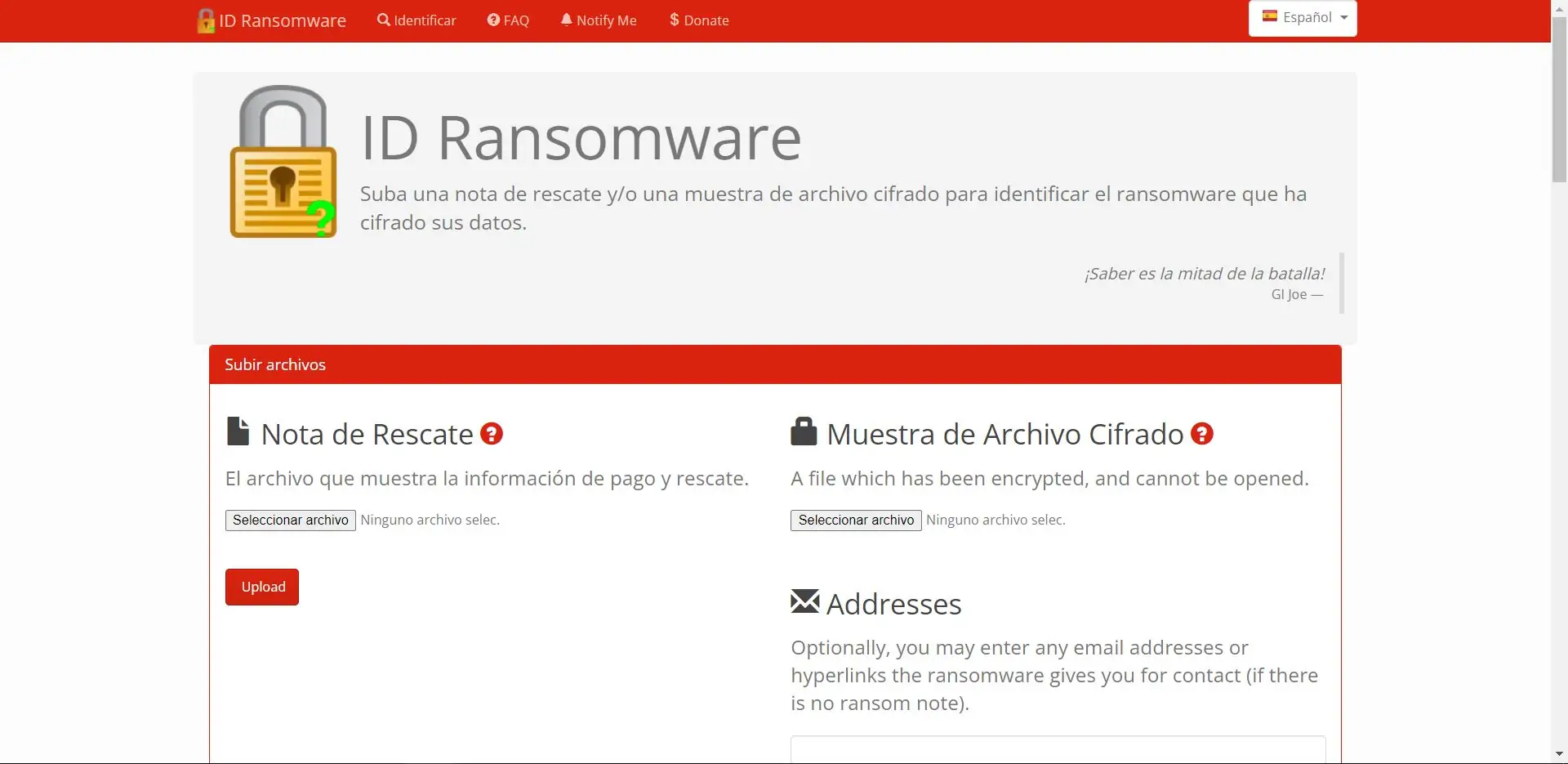Click the ID Ransomware brand link
1568x764 pixels.
282,20
